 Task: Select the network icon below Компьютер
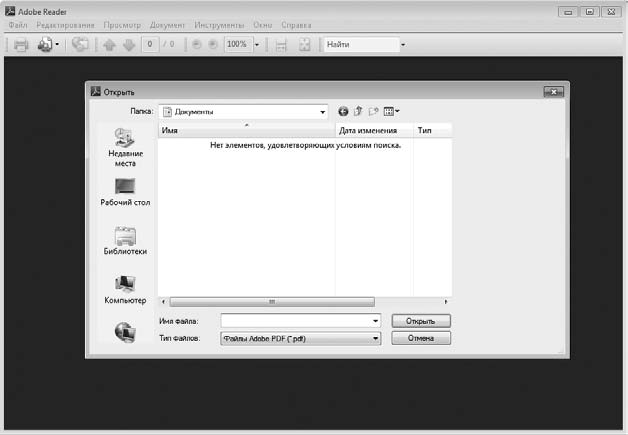pyautogui.click(x=125, y=332)
